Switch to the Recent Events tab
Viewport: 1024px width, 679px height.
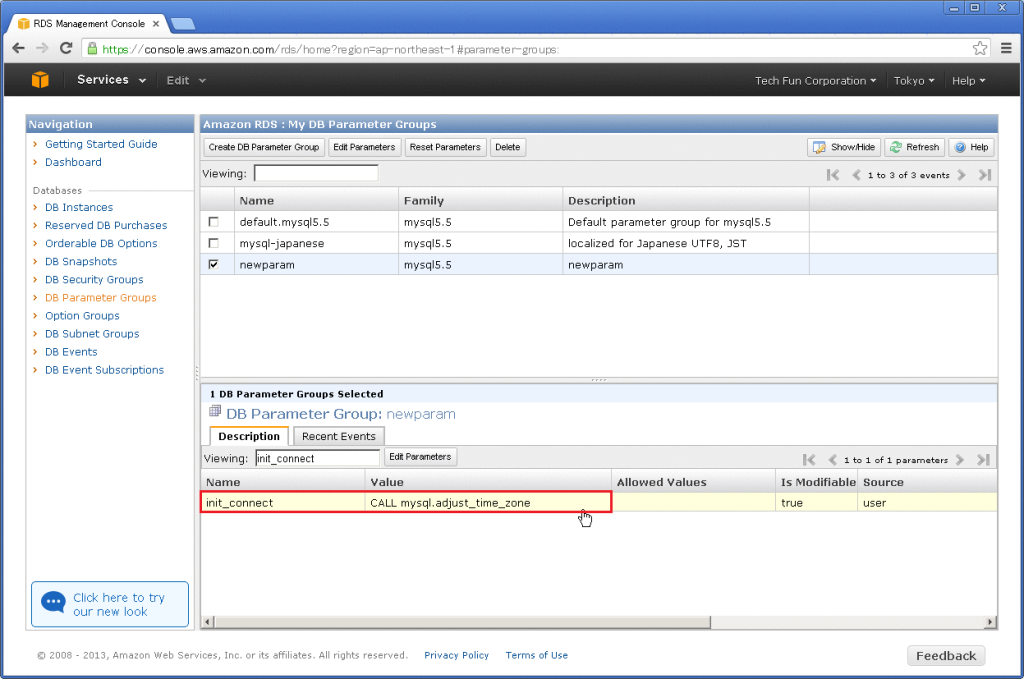pyautogui.click(x=338, y=436)
